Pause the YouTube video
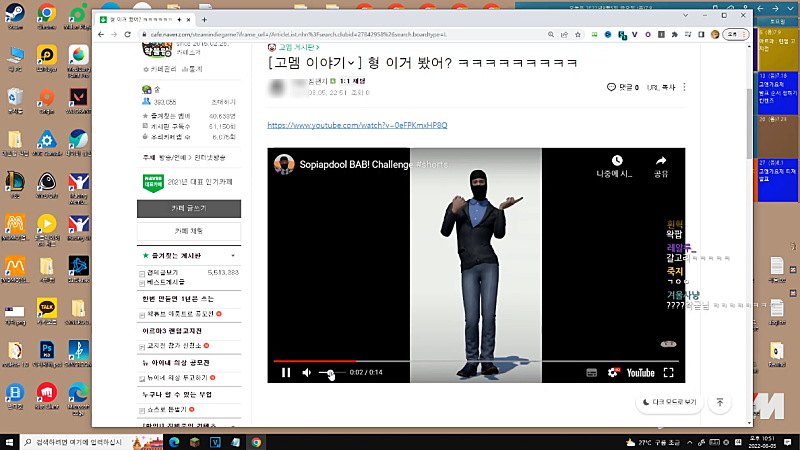Viewport: 800px width, 450px height. [286, 373]
